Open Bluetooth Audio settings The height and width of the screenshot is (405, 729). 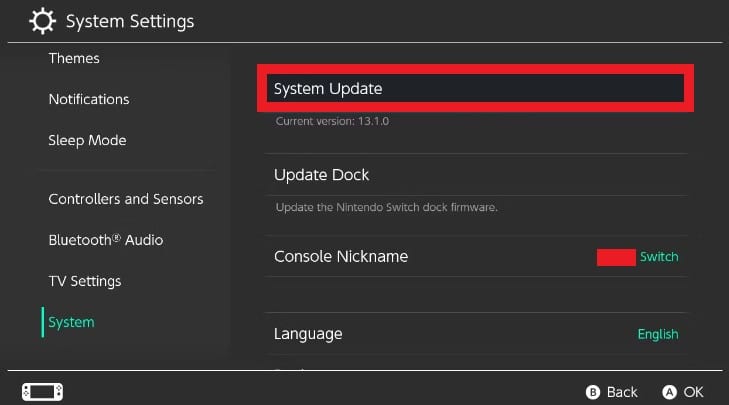click(106, 240)
